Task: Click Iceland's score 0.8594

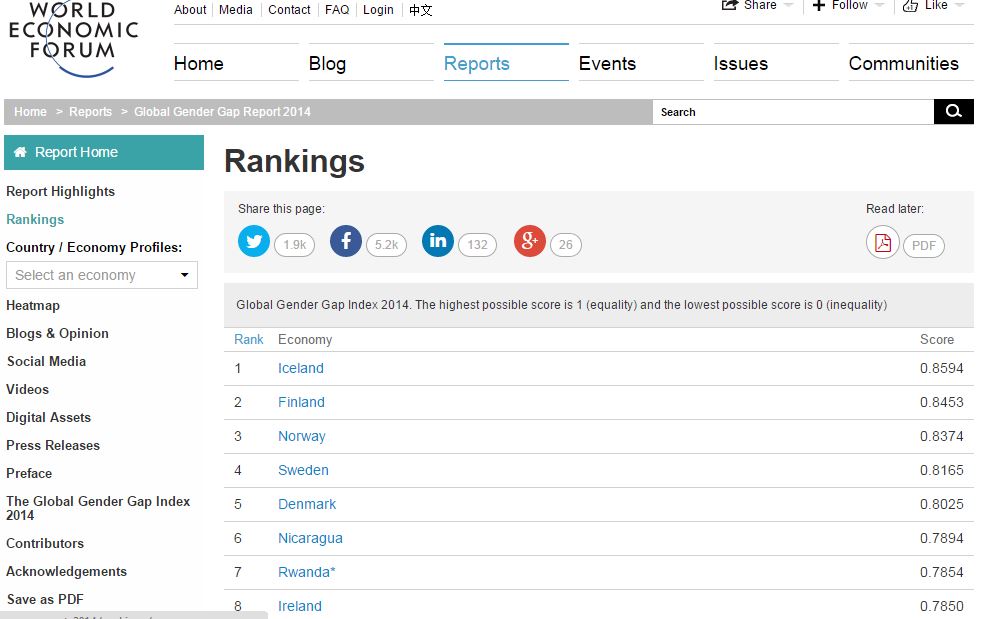Action: coord(941,368)
